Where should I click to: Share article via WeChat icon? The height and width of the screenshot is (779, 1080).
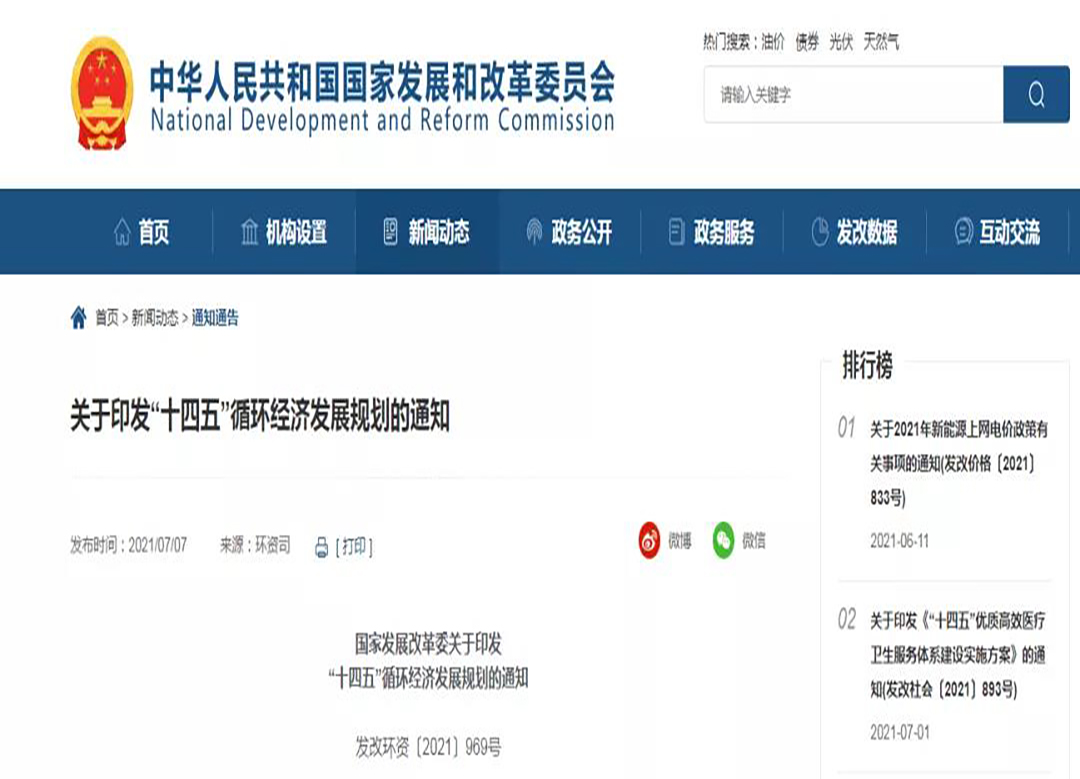point(723,541)
